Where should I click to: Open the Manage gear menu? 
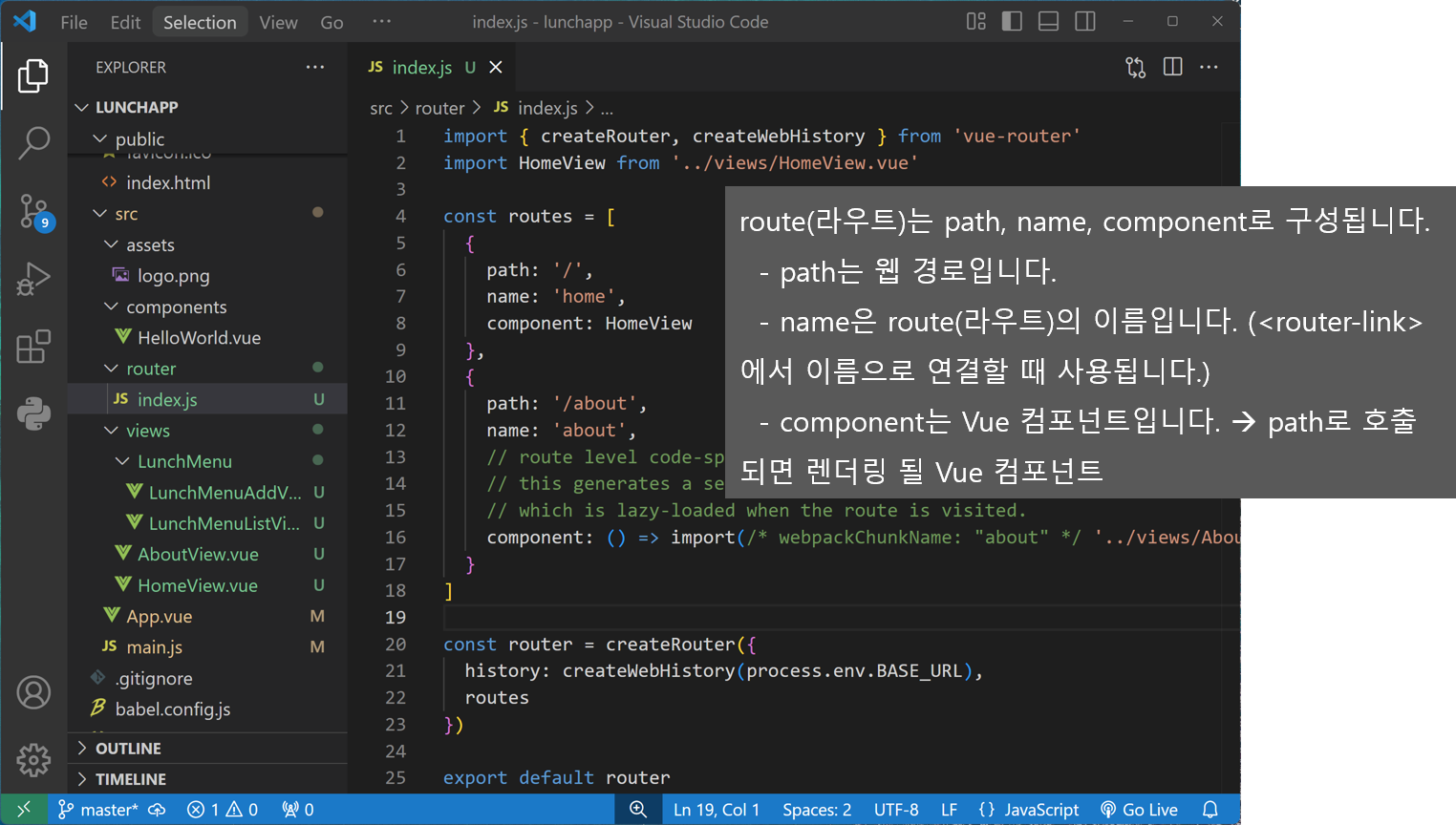tap(33, 760)
